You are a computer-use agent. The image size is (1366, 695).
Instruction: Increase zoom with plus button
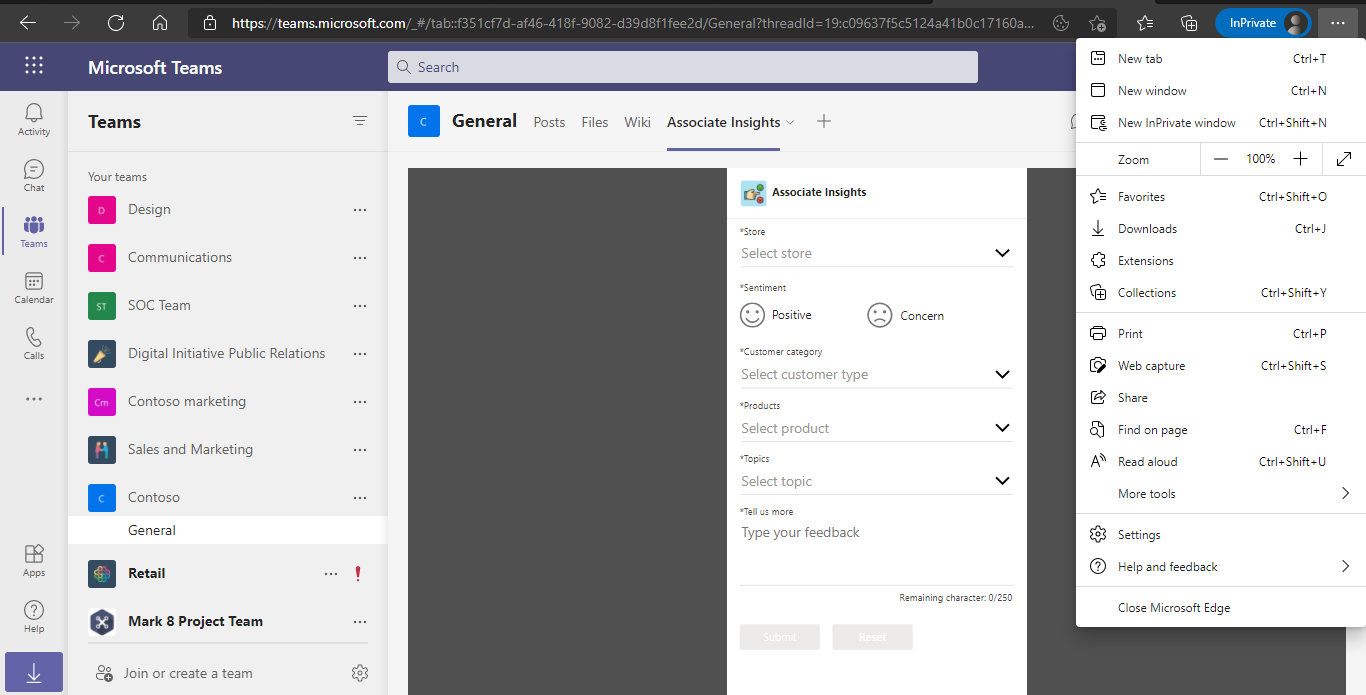[x=1300, y=159]
